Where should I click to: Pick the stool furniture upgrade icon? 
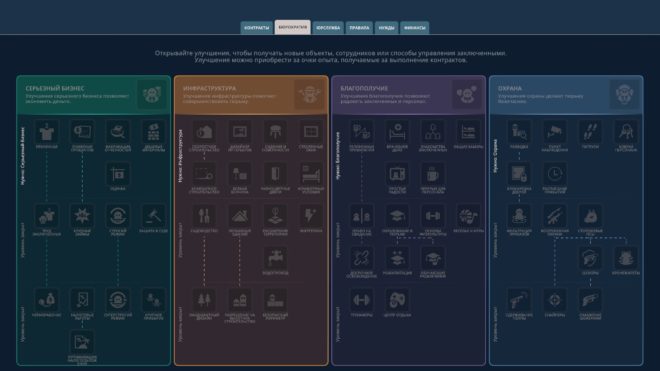pos(275,132)
